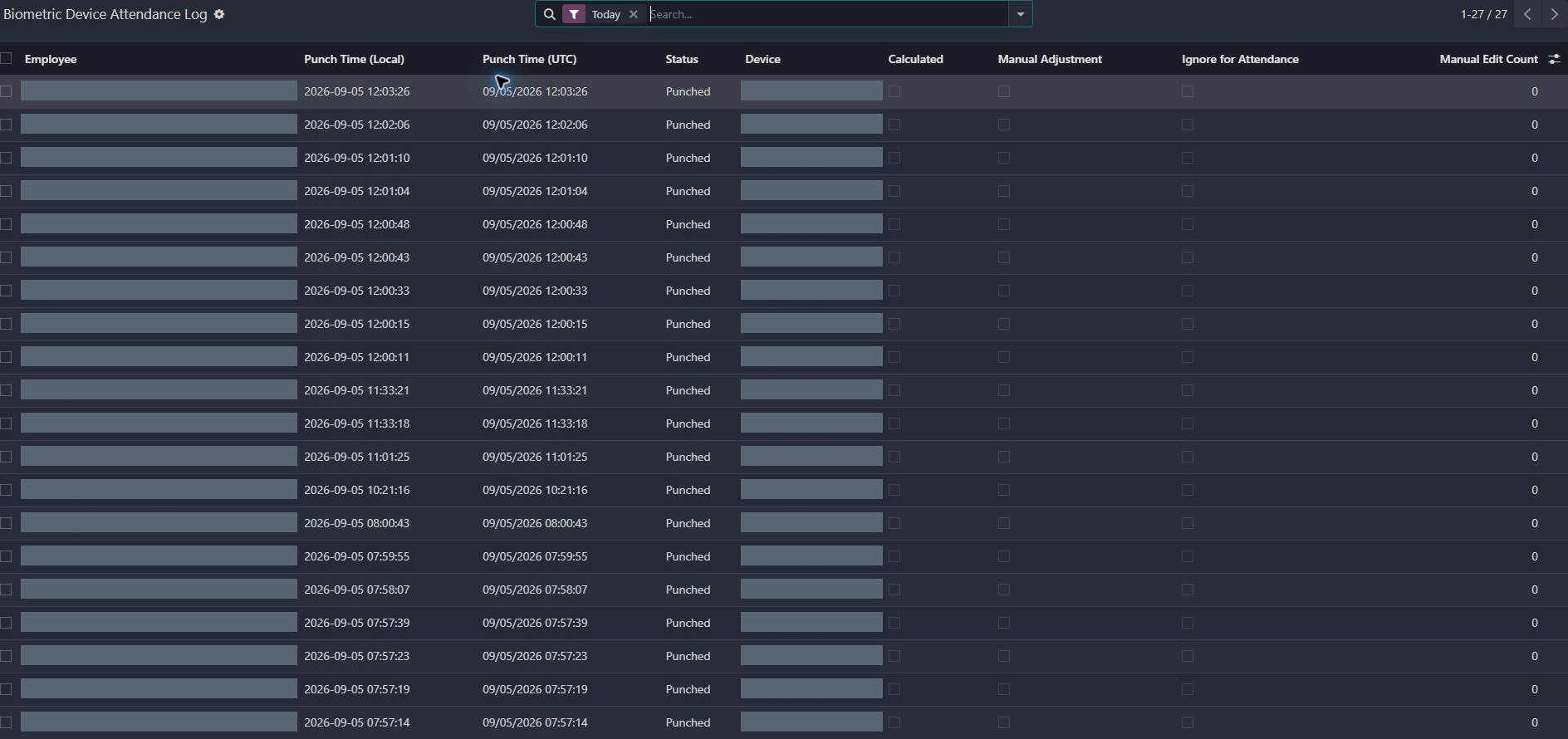Image resolution: width=1568 pixels, height=739 pixels.
Task: Go to previous page of records
Action: 1527,14
